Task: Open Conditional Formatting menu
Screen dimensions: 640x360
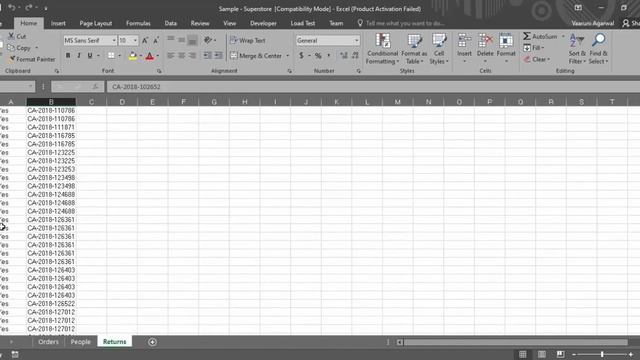Action: tap(382, 49)
